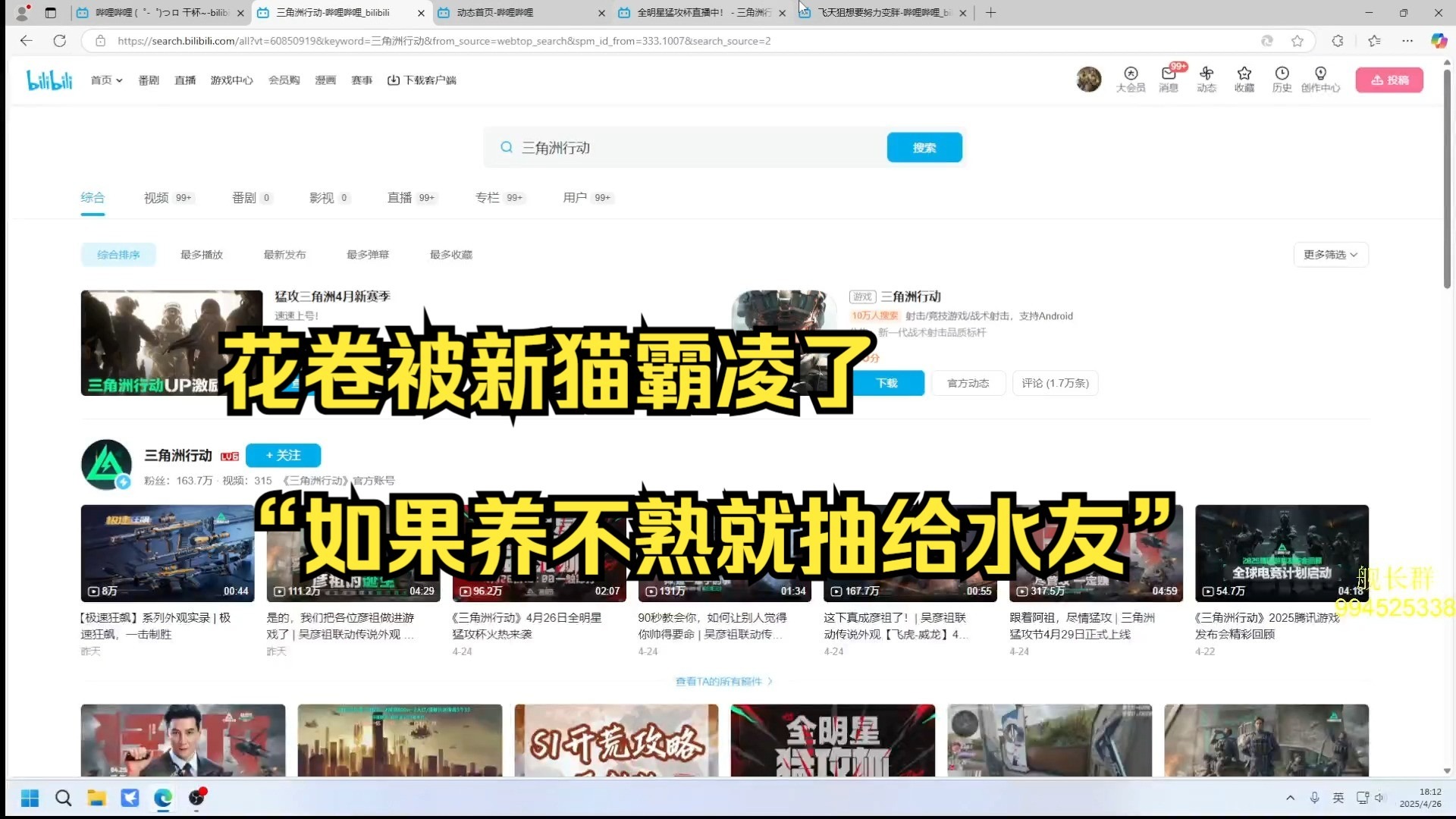Screen dimensions: 1456x819
Task: Expand 首页 dropdown in navigation
Action: tap(107, 80)
